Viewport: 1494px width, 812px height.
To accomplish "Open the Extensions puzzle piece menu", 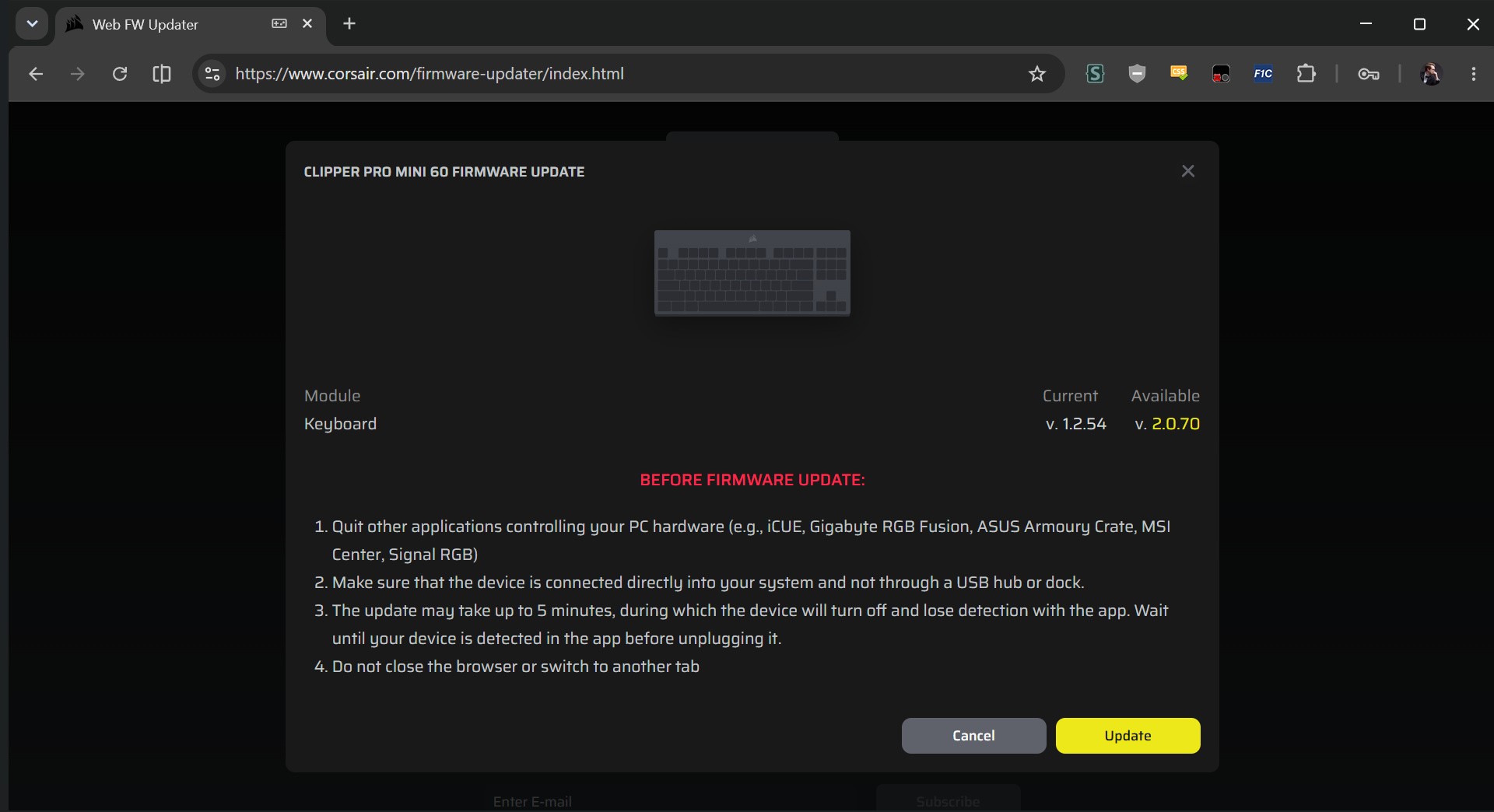I will (x=1306, y=74).
